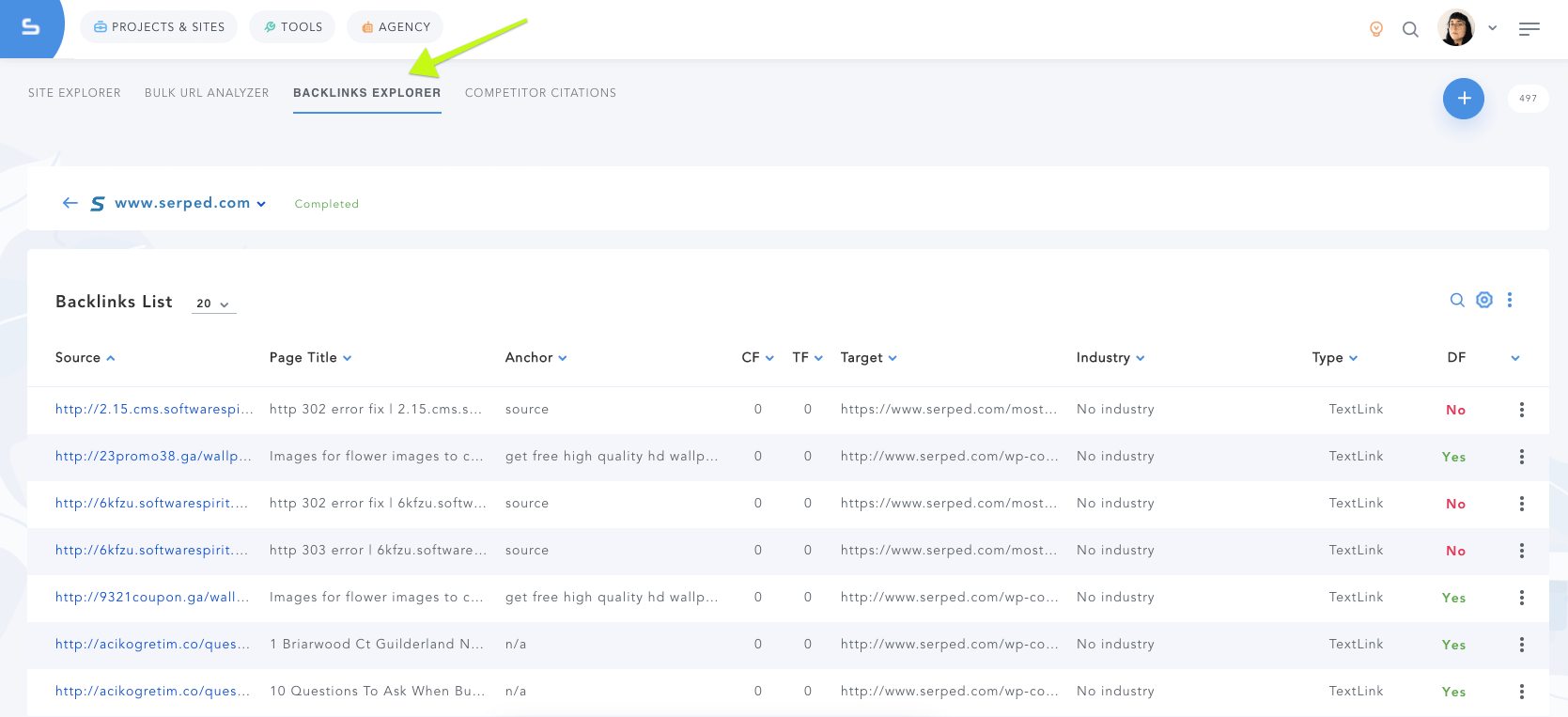
Task: Open row options for 23promo38.ga row
Action: click(x=1522, y=457)
